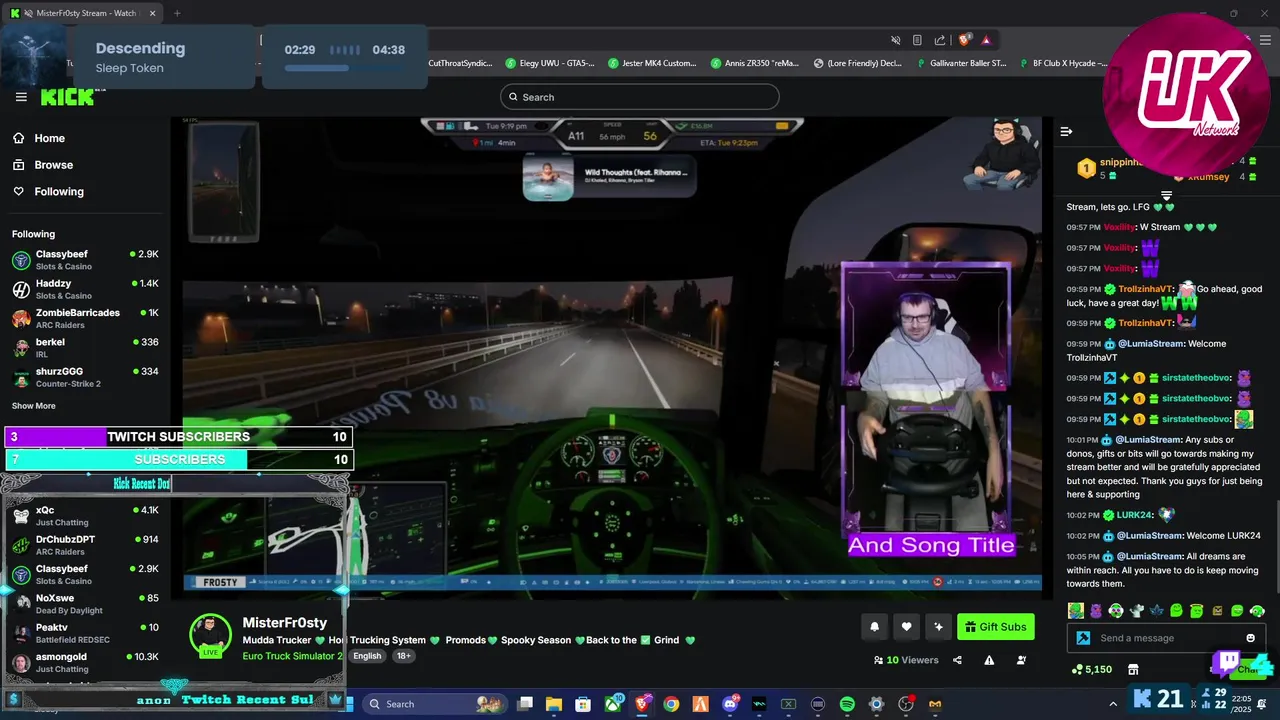This screenshot has height=720, width=1280.
Task: Open Google Chrome from taskbar
Action: pyautogui.click(x=671, y=704)
